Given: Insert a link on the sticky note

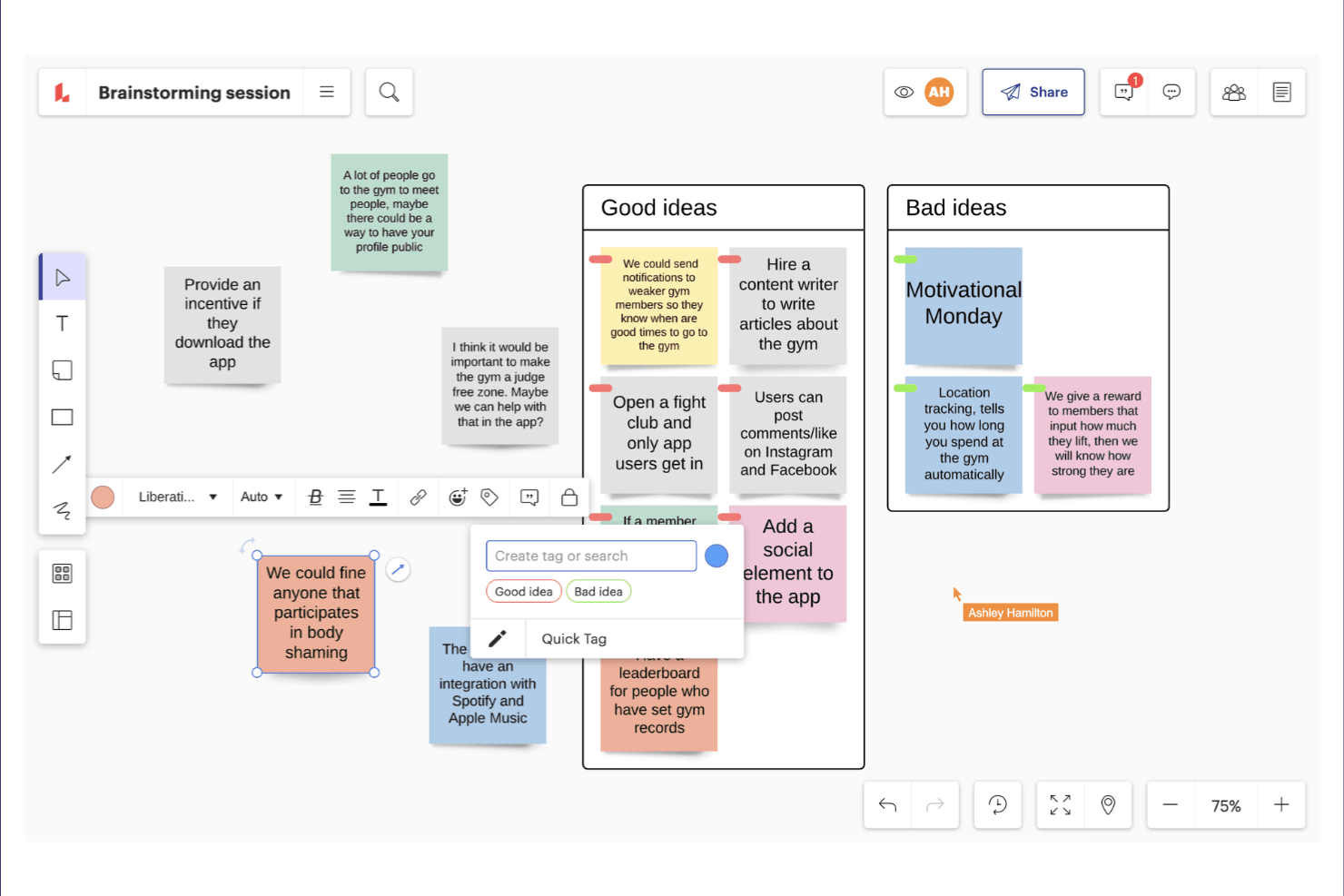Looking at the screenshot, I should [x=418, y=497].
